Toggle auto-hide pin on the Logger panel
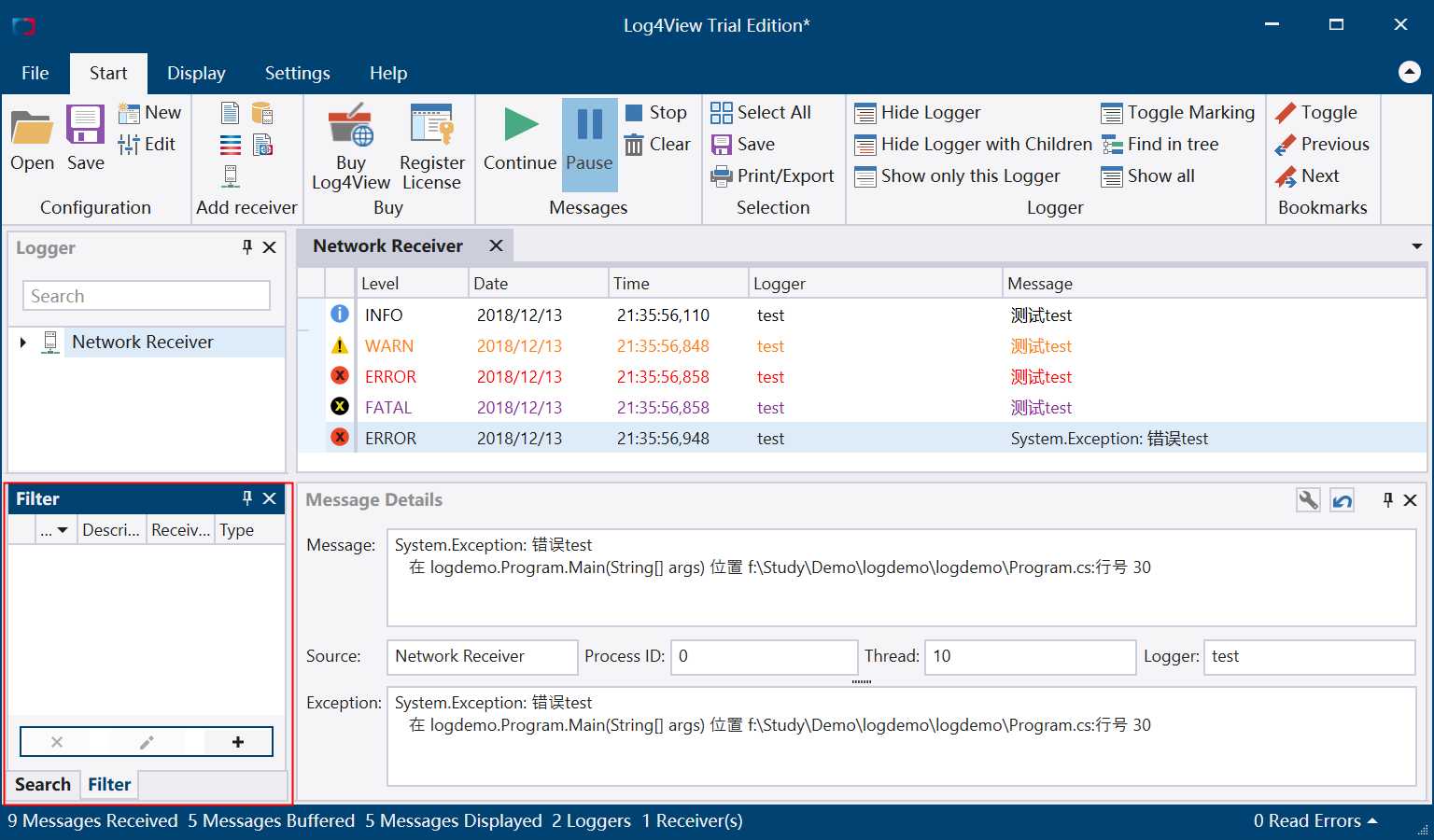 click(x=247, y=247)
